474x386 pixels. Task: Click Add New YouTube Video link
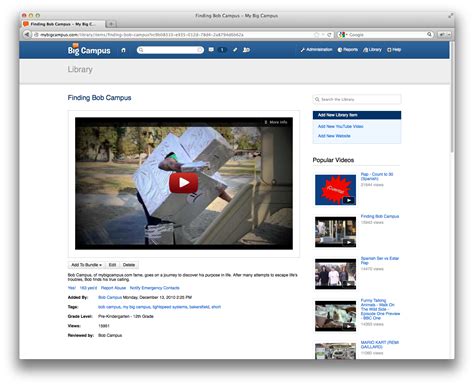coord(340,126)
